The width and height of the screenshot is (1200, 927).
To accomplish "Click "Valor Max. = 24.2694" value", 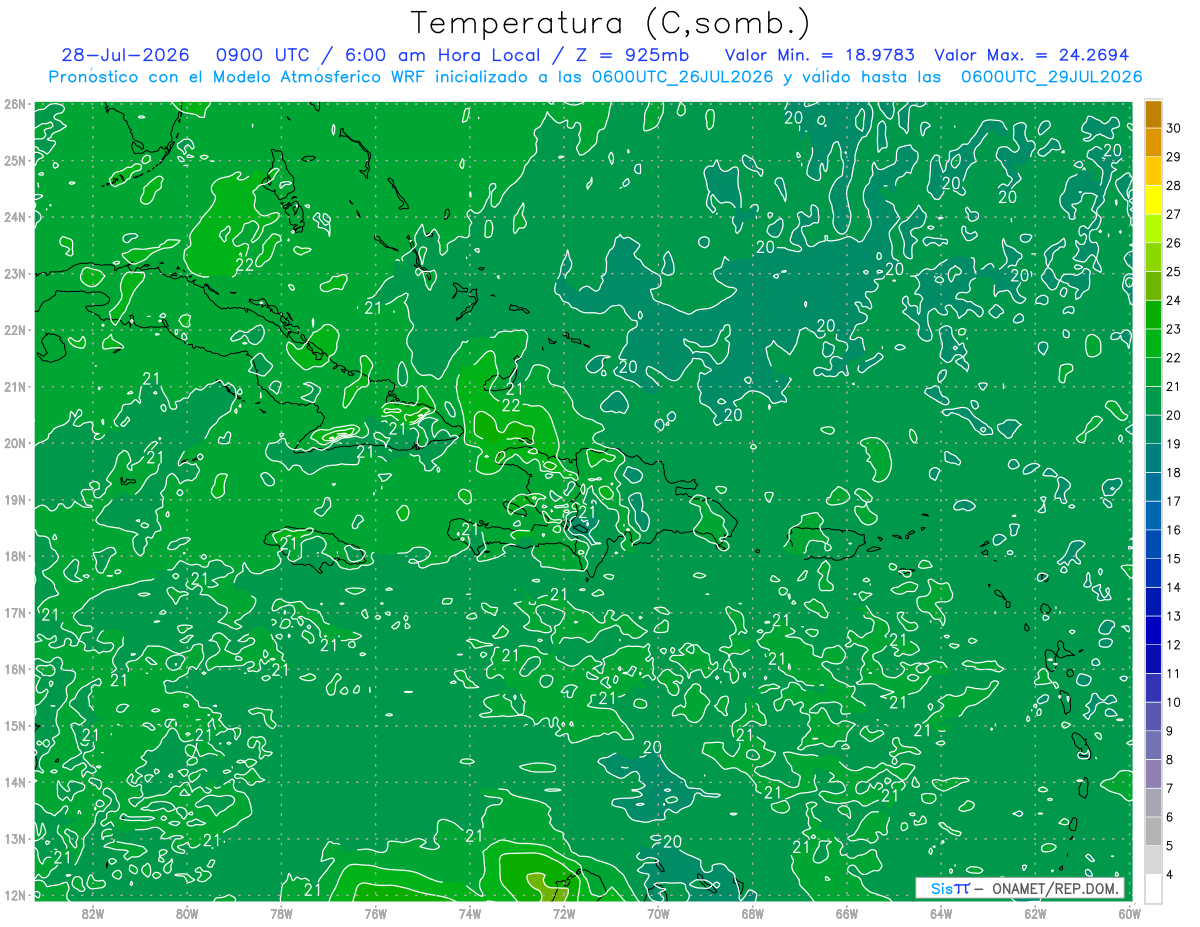I will click(1032, 56).
